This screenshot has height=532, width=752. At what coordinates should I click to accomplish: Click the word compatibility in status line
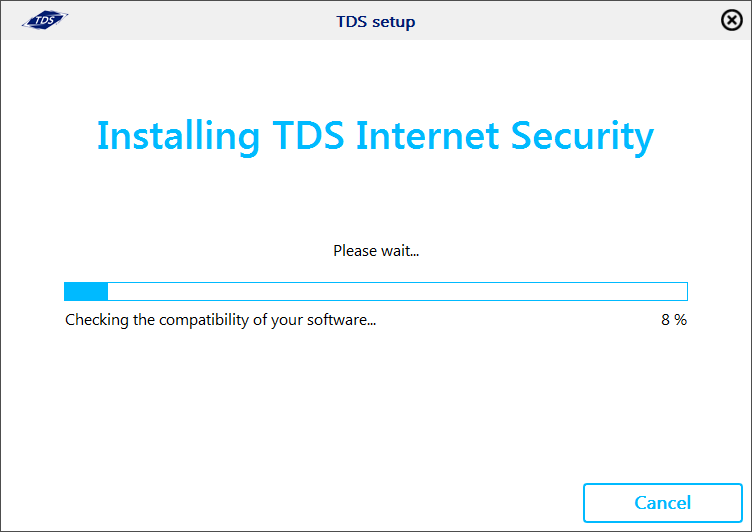pyautogui.click(x=204, y=320)
